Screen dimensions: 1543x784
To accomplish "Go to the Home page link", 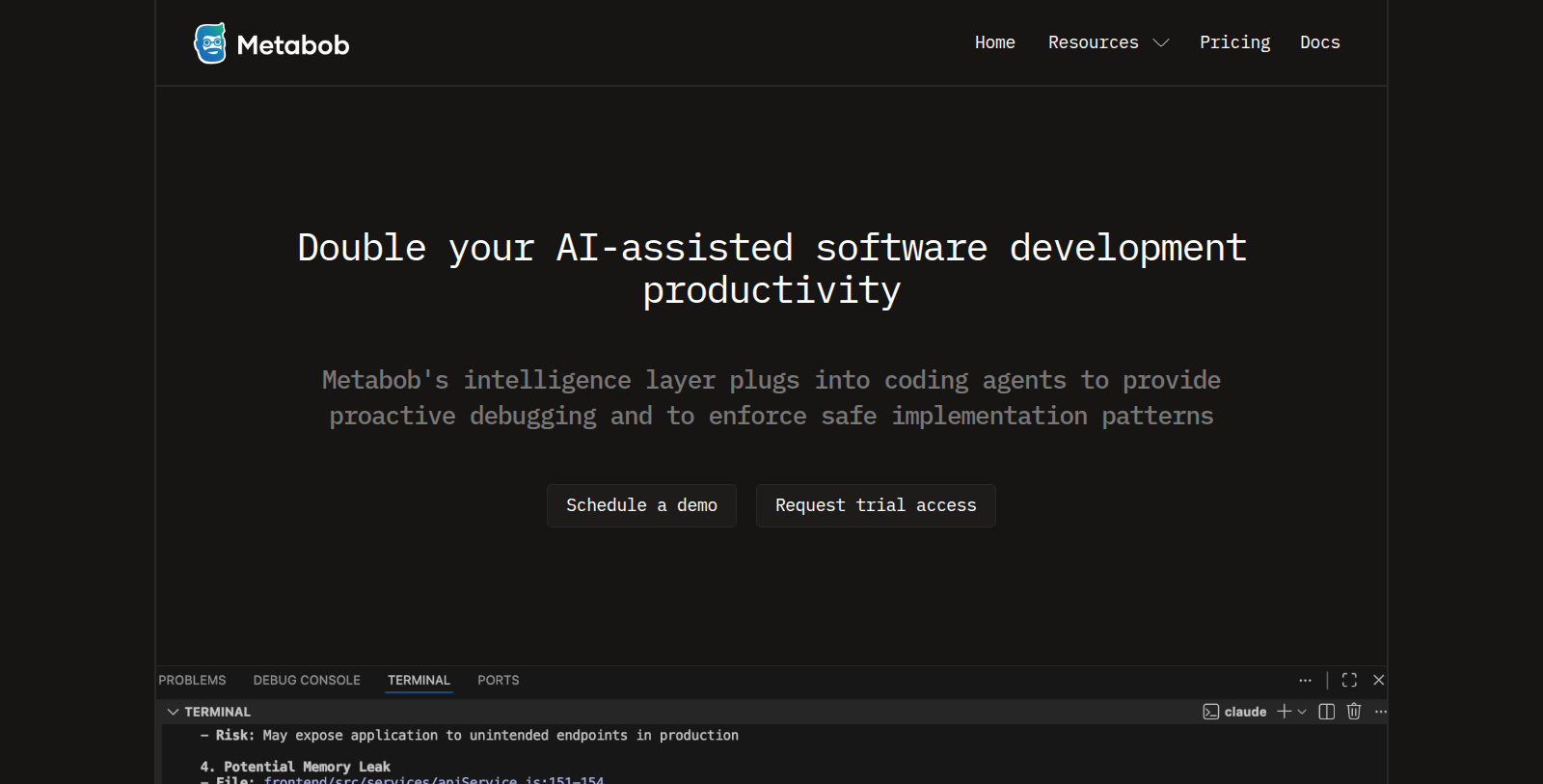I will point(995,42).
